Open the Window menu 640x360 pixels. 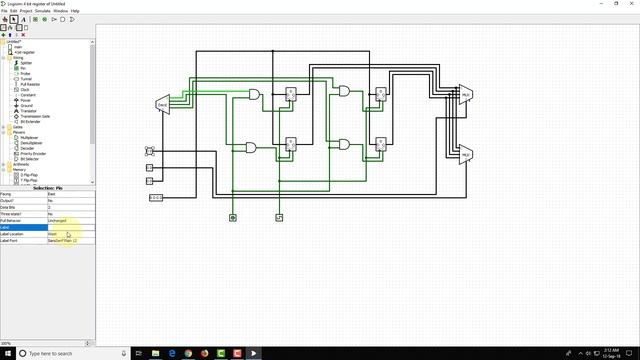(x=60, y=11)
